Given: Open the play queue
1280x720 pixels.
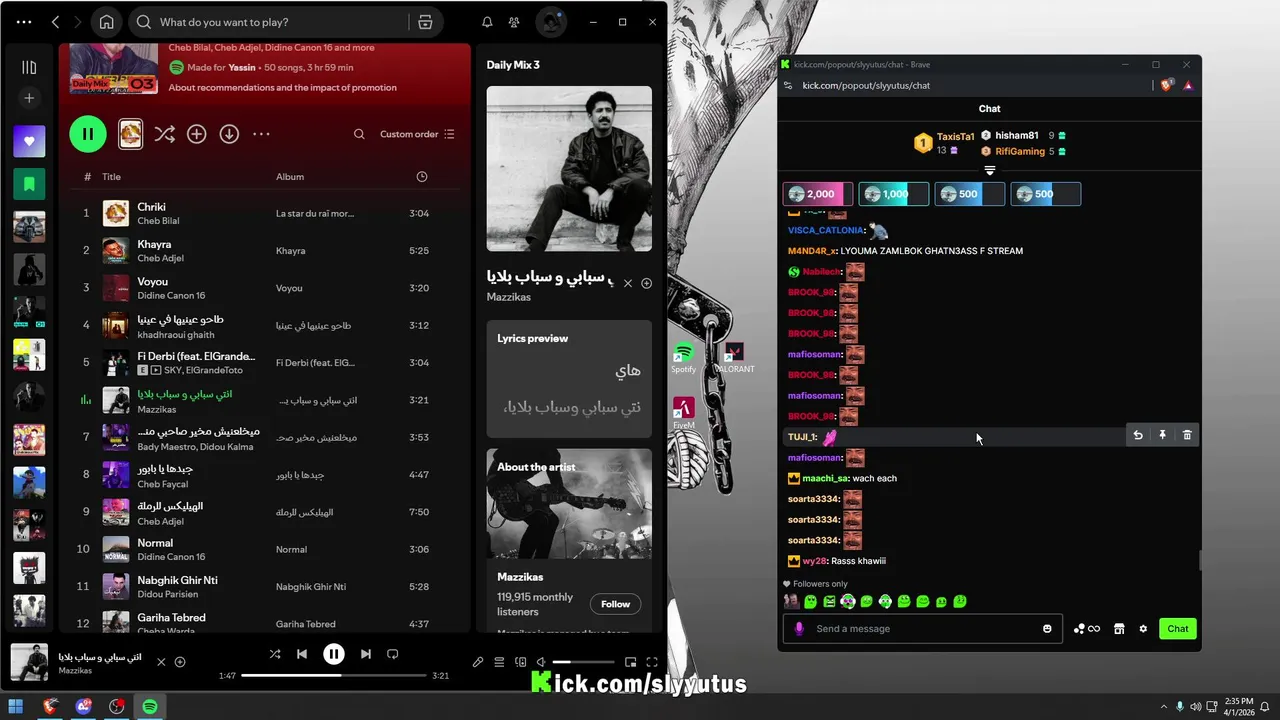Looking at the screenshot, I should pos(499,662).
